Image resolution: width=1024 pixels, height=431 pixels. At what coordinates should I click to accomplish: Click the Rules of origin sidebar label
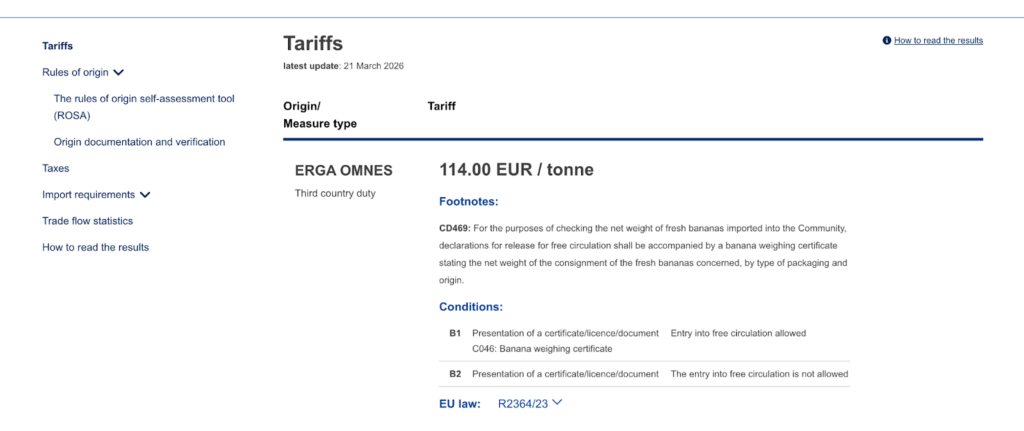point(75,72)
